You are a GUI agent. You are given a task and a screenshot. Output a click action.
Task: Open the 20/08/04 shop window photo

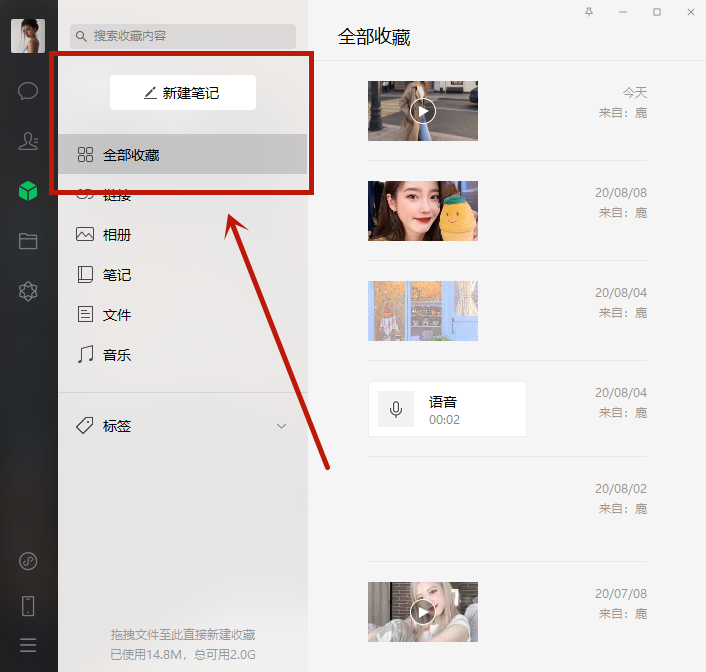click(x=423, y=311)
